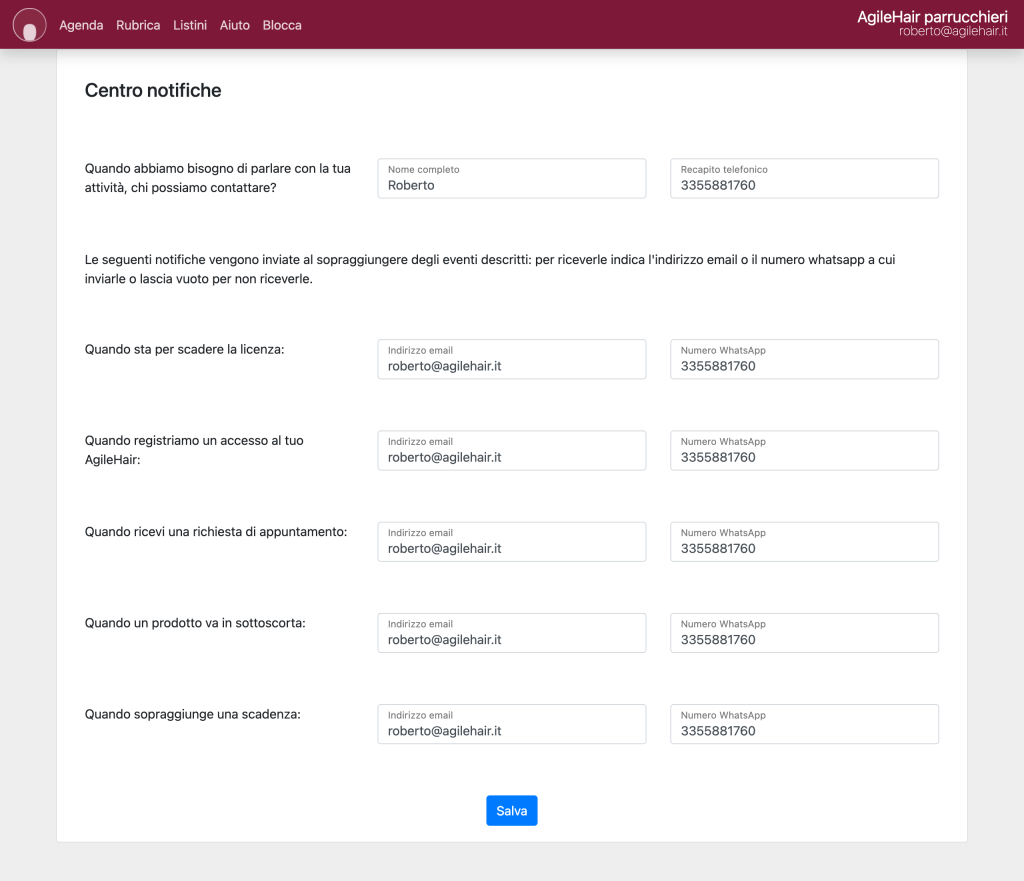Focus email field for sottoscorta product alert
The height and width of the screenshot is (881, 1024).
pyautogui.click(x=511, y=633)
